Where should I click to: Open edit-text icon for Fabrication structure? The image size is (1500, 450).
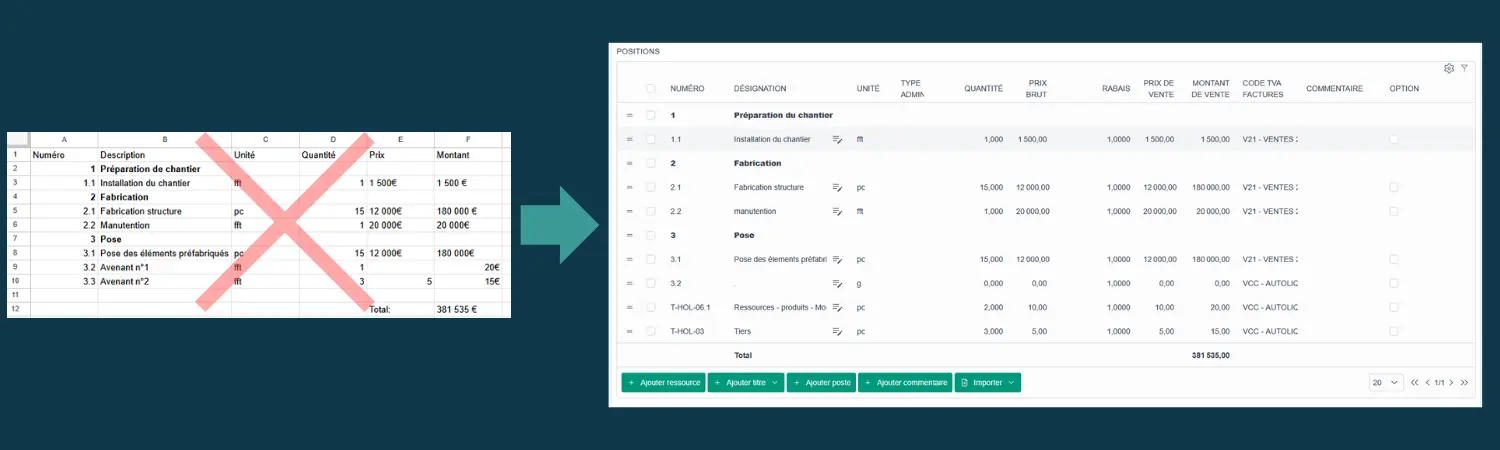point(838,187)
